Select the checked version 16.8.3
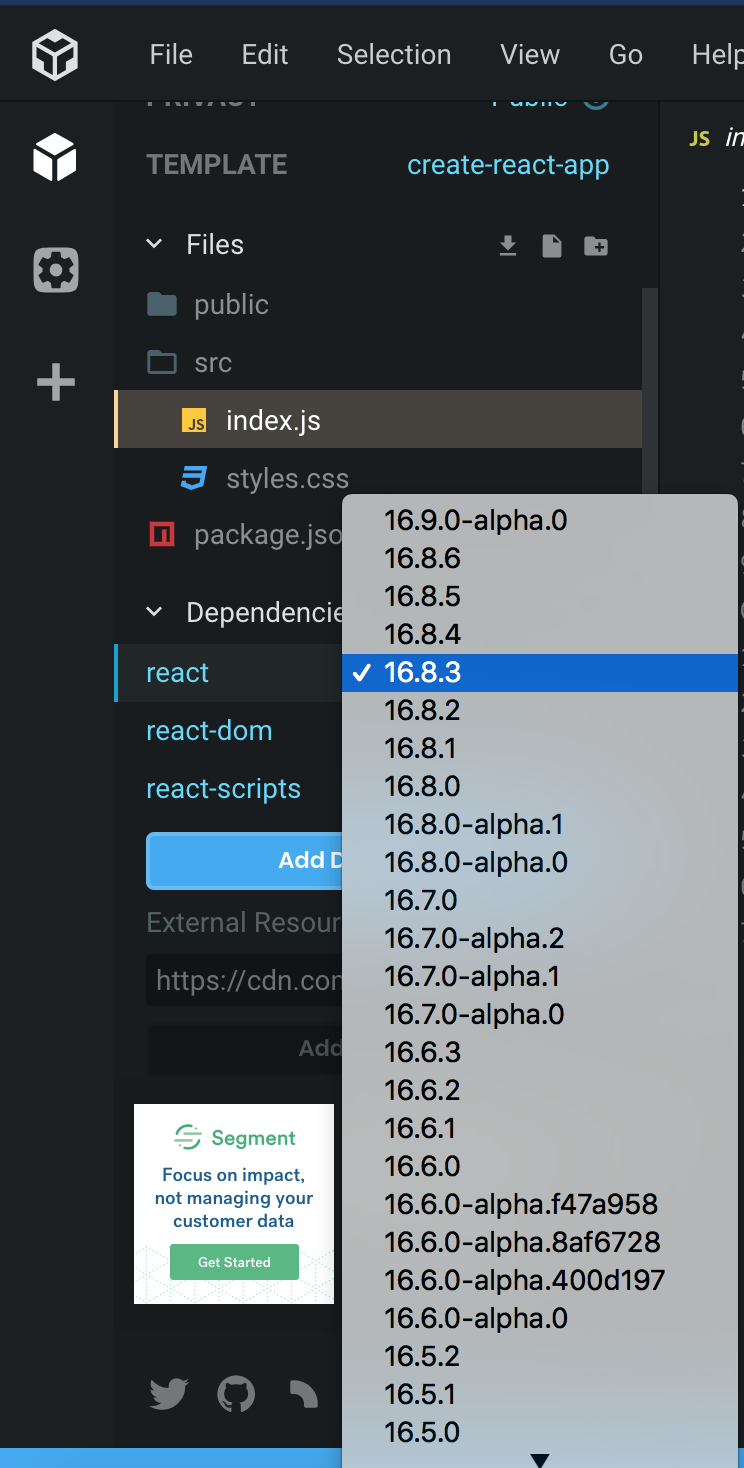The image size is (744, 1468). coord(540,672)
